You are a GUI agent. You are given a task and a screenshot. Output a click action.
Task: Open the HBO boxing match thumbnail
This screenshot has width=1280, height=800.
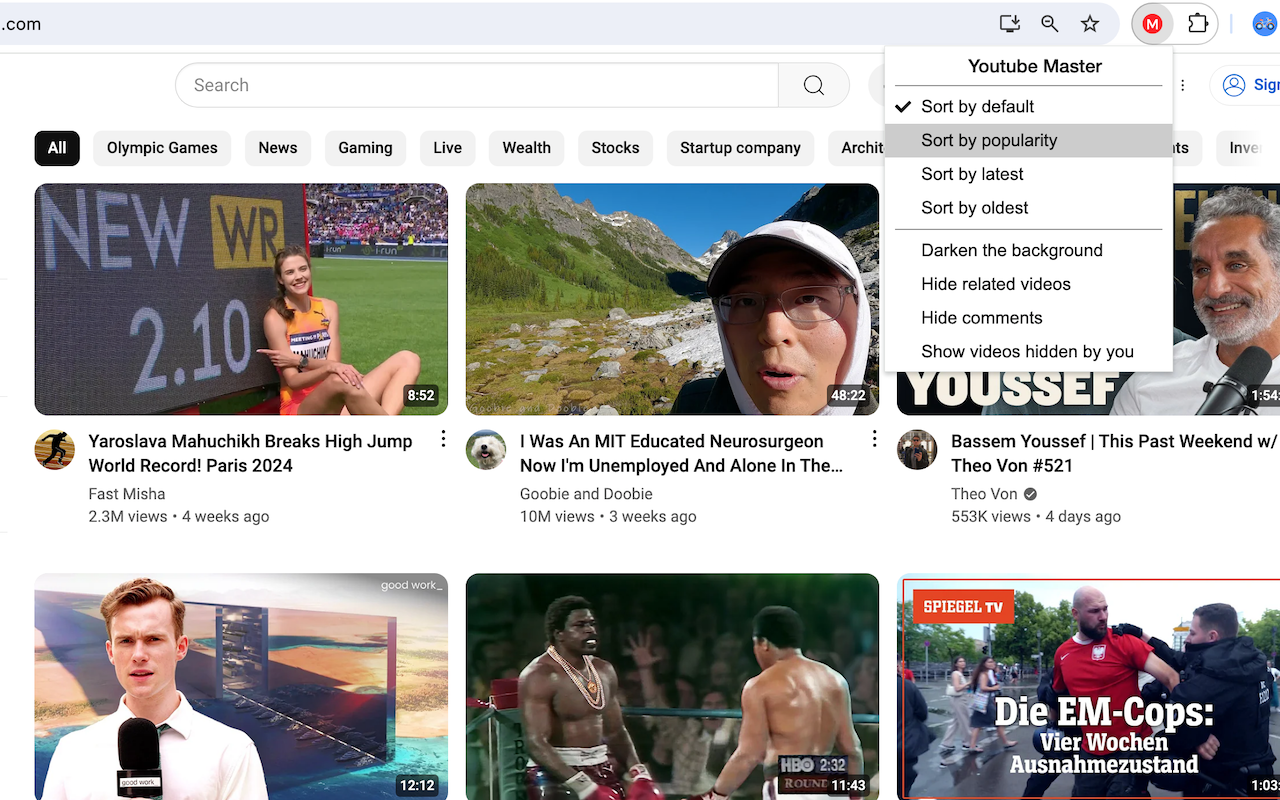672,687
